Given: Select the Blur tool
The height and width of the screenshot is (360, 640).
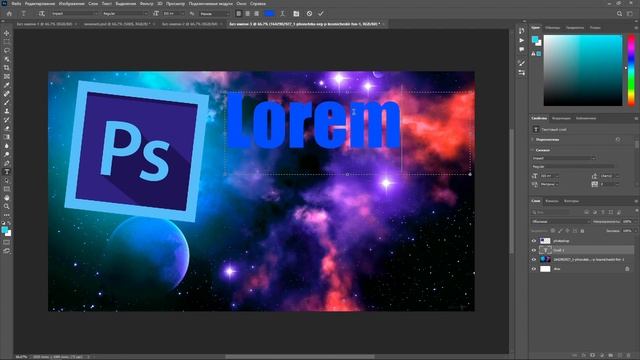Looking at the screenshot, I should tap(7, 146).
